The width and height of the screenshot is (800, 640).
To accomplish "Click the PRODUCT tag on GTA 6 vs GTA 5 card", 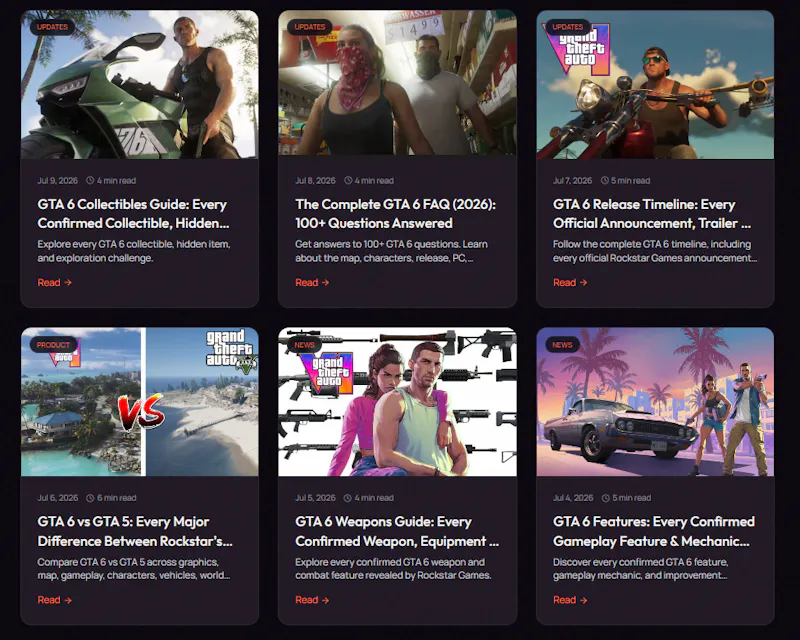I will tap(53, 345).
